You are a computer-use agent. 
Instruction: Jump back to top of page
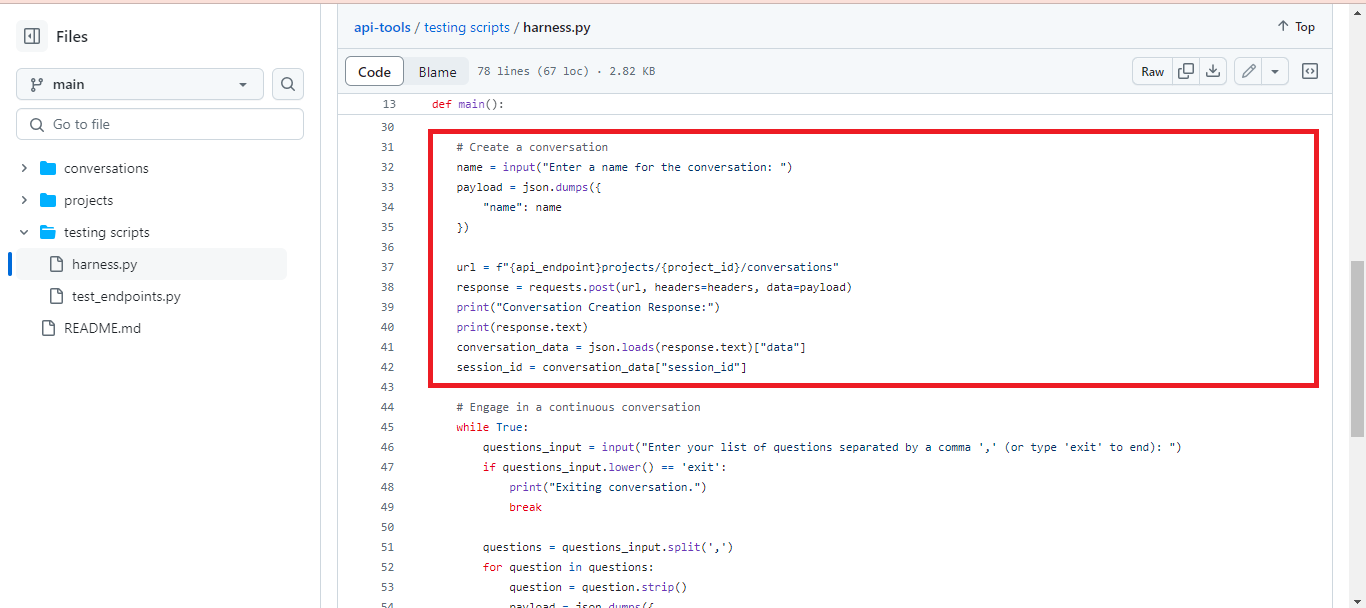[1295, 27]
